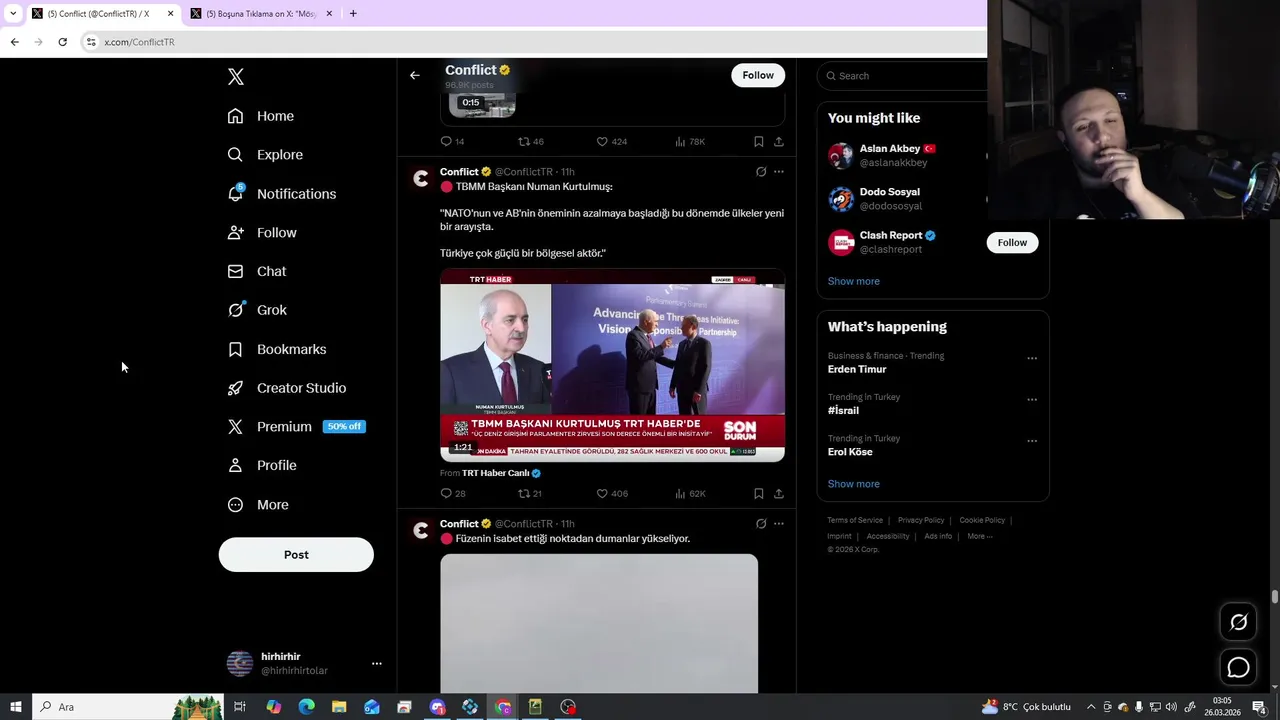This screenshot has height=720, width=1280.
Task: Show more under You might like
Action: coord(854,281)
